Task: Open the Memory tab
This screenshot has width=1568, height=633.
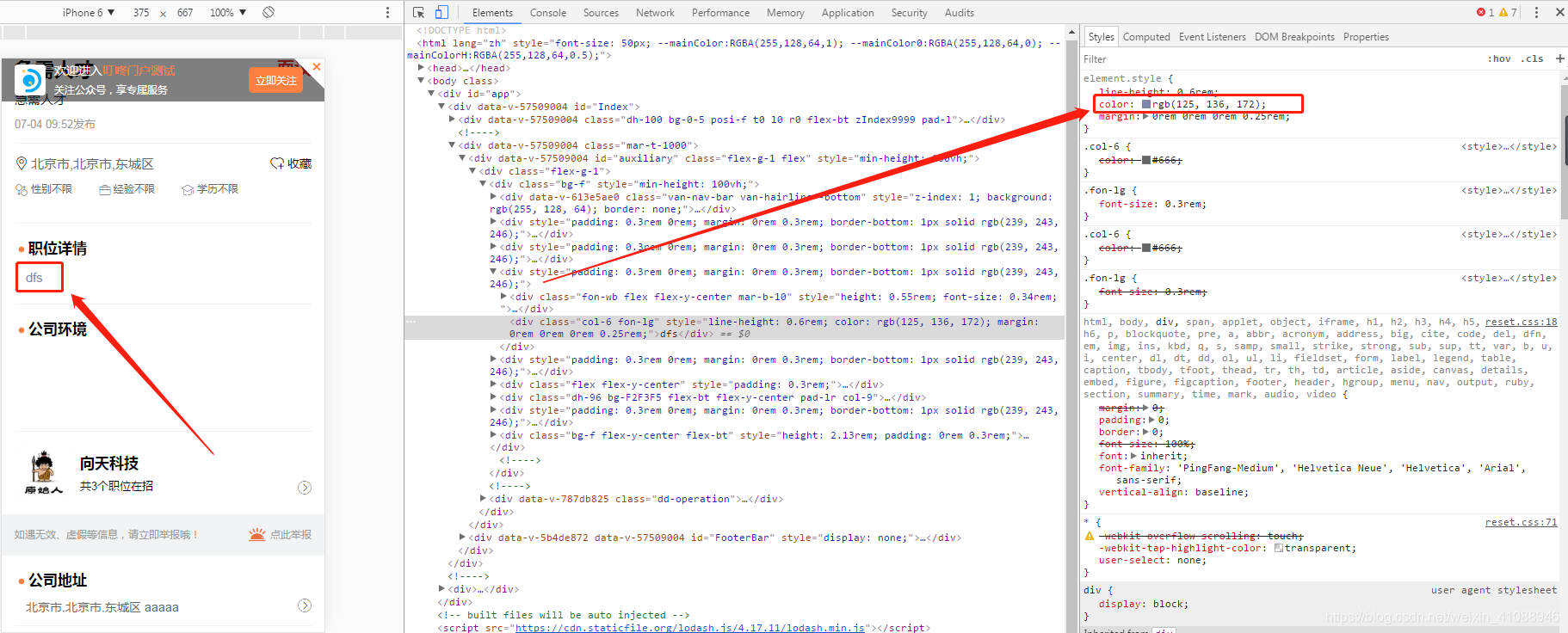Action: (x=785, y=12)
